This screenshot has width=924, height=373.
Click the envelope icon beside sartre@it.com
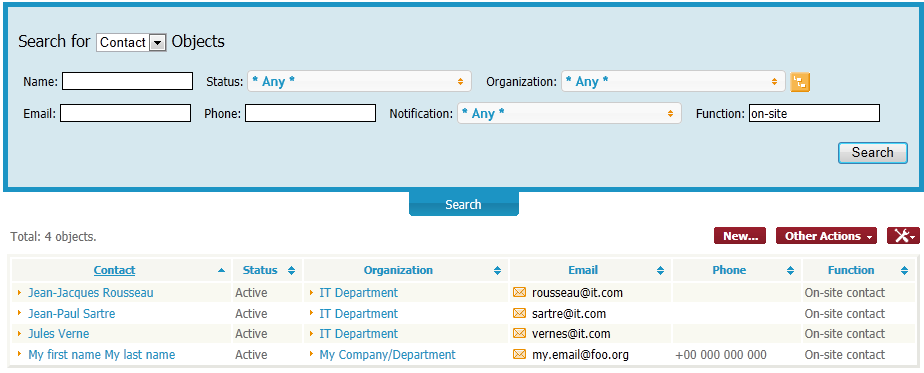click(519, 313)
